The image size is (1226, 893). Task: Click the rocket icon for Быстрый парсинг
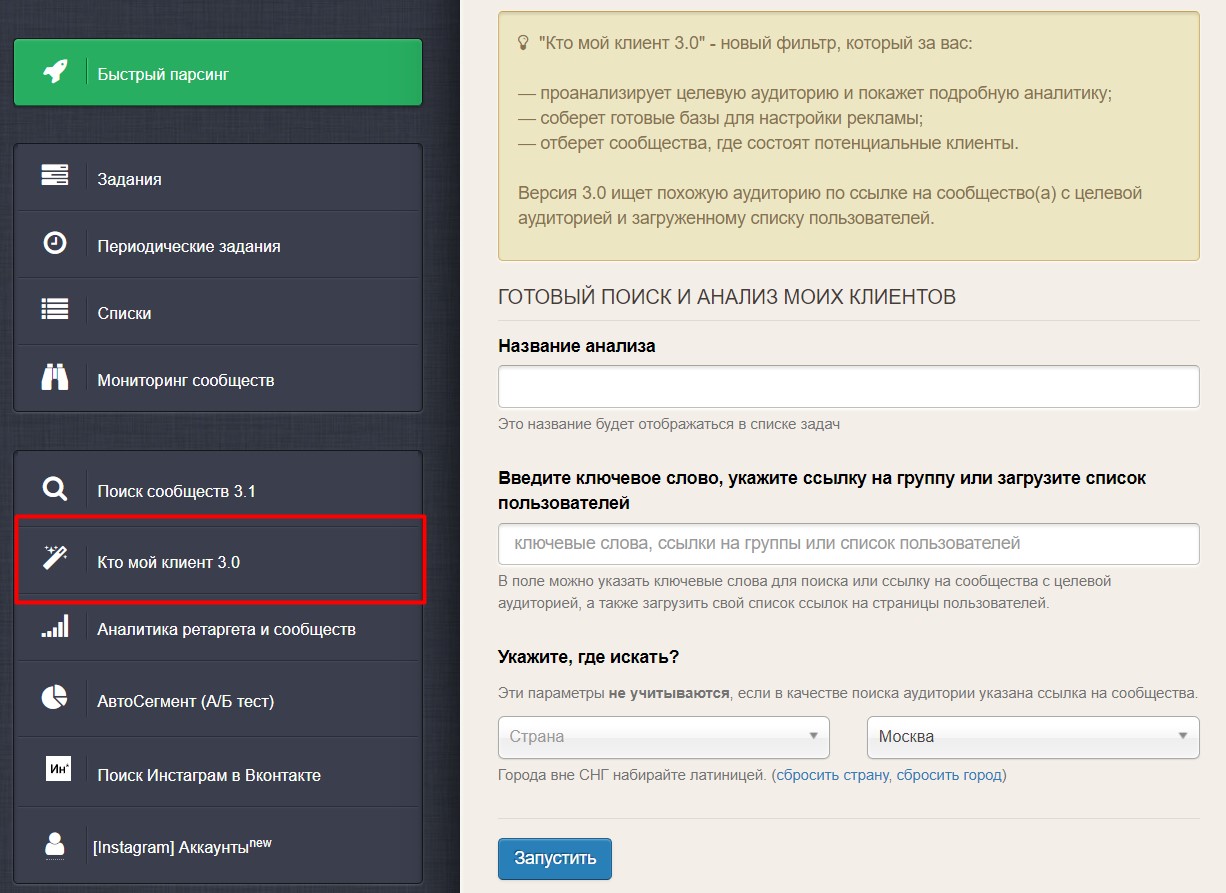(x=55, y=73)
